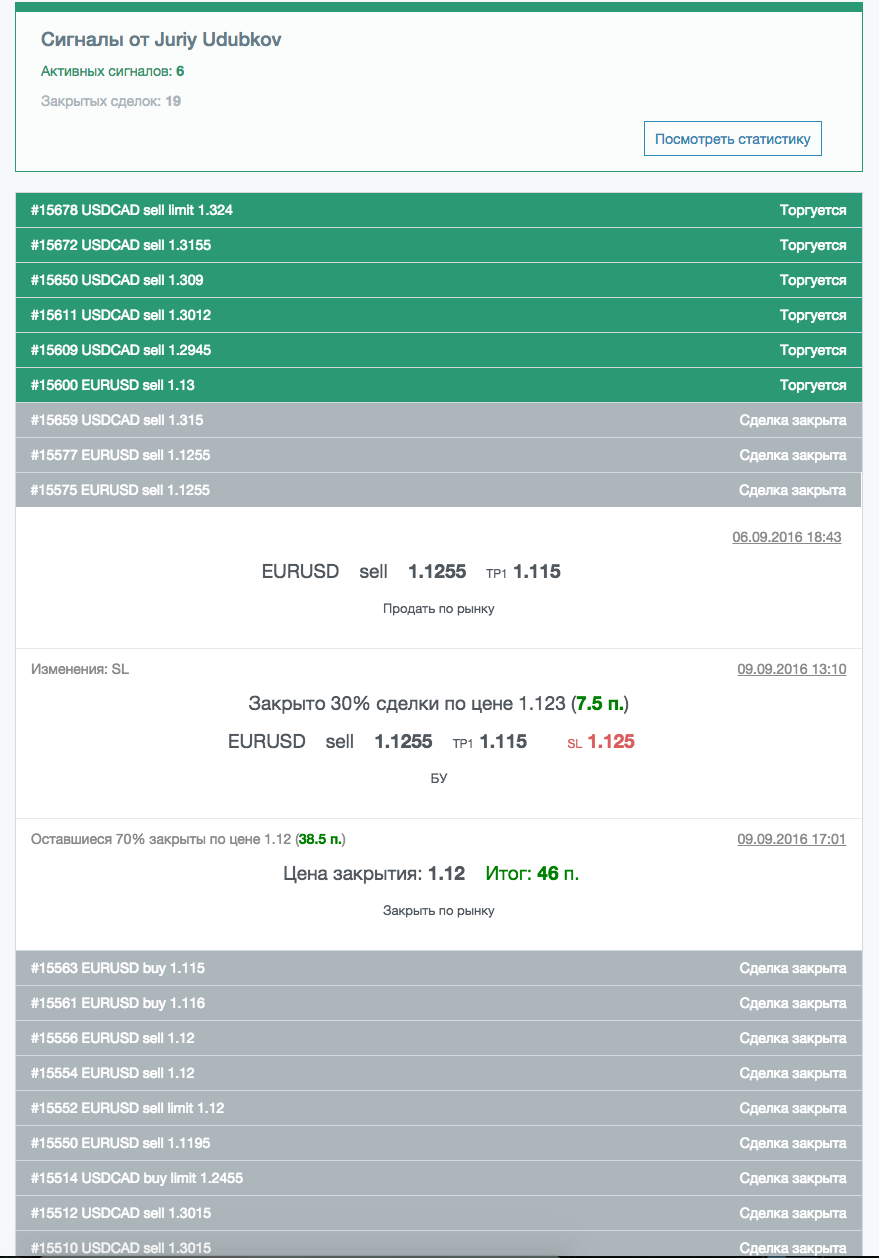Expand deal #15552 EURUSD sell limit 1.12
The width and height of the screenshot is (879, 1258).
(438, 1108)
